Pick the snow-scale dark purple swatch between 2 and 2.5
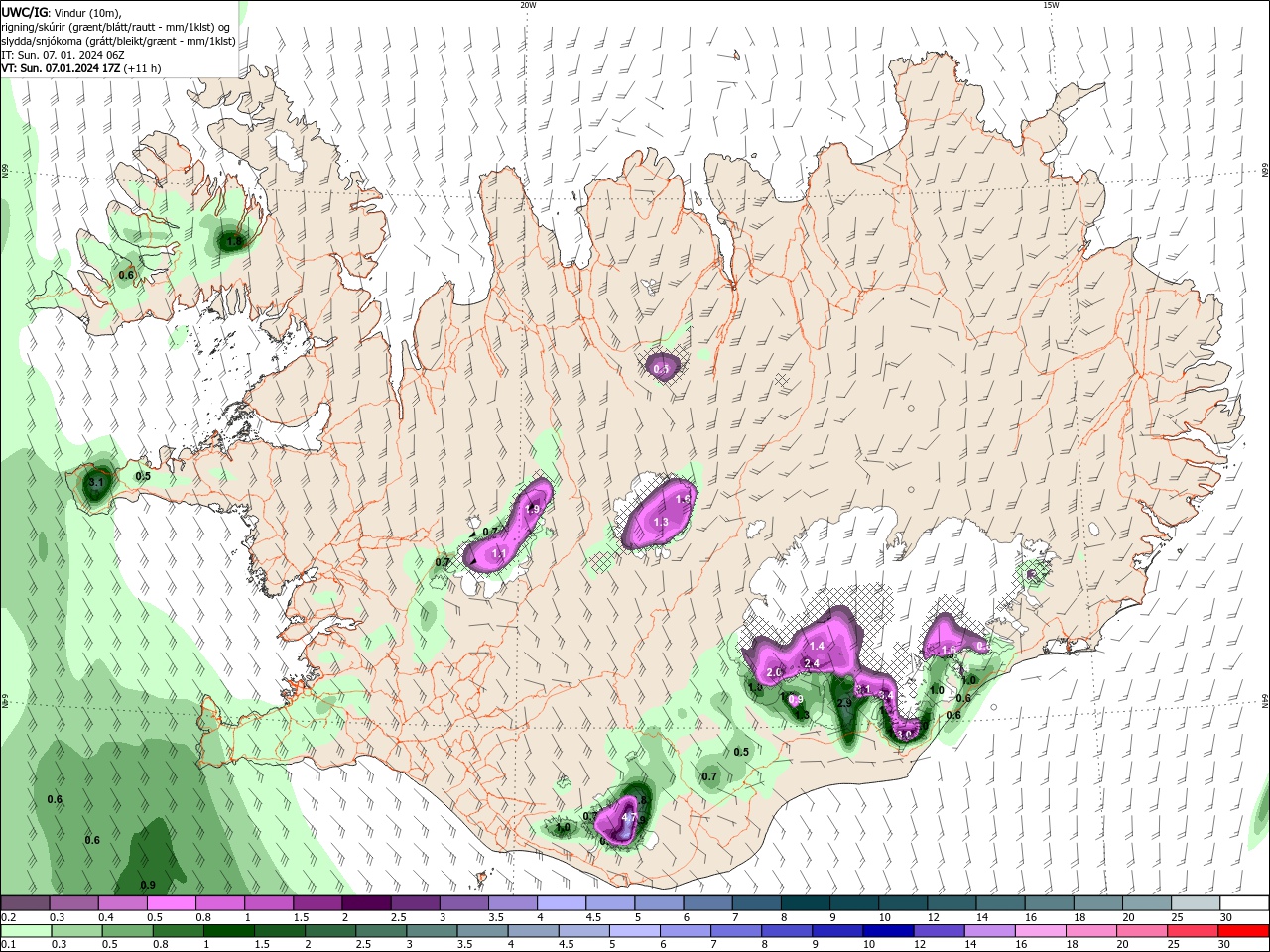This screenshot has width=1270, height=952. (366, 903)
